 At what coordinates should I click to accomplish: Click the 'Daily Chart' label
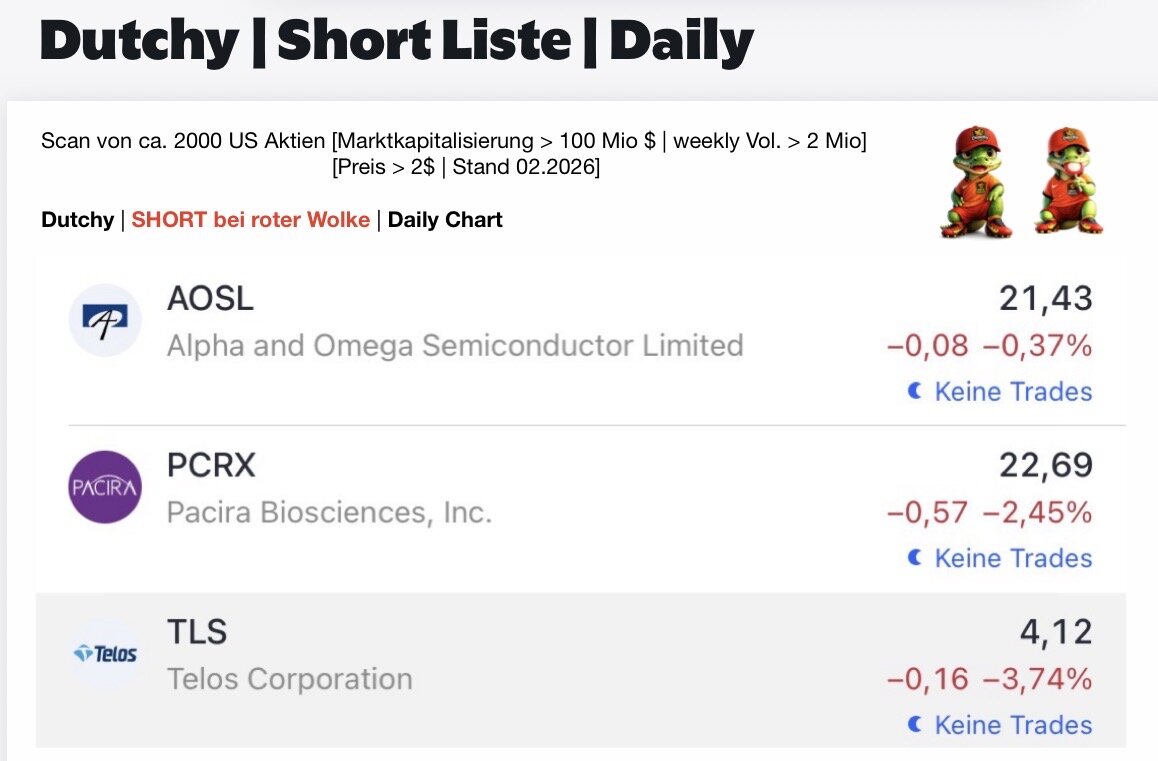[445, 220]
